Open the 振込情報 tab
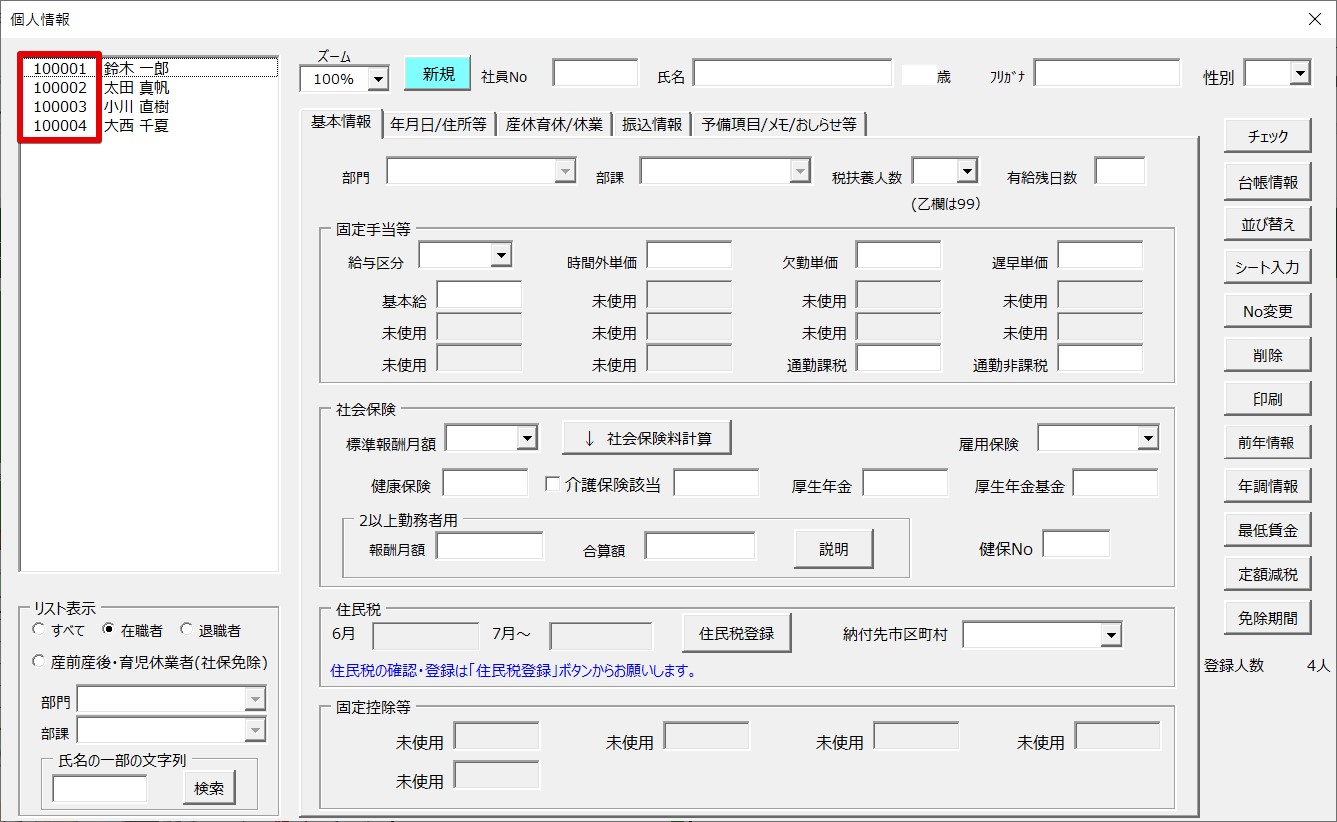This screenshot has height=822, width=1337. pos(652,124)
